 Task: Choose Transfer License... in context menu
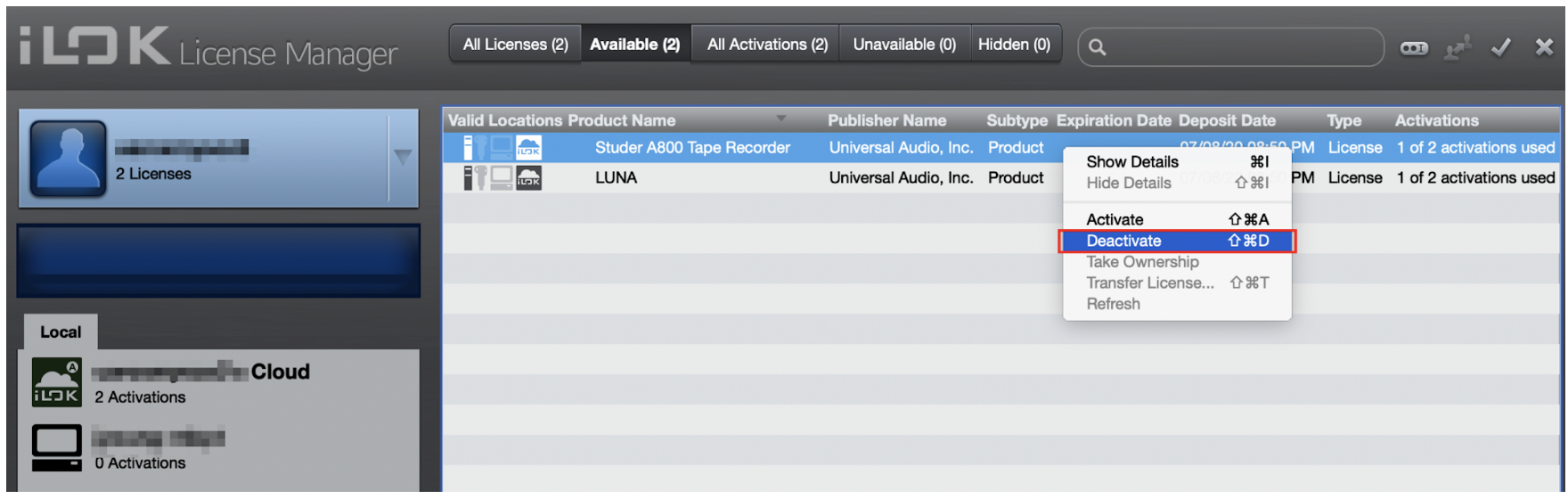click(x=1177, y=282)
